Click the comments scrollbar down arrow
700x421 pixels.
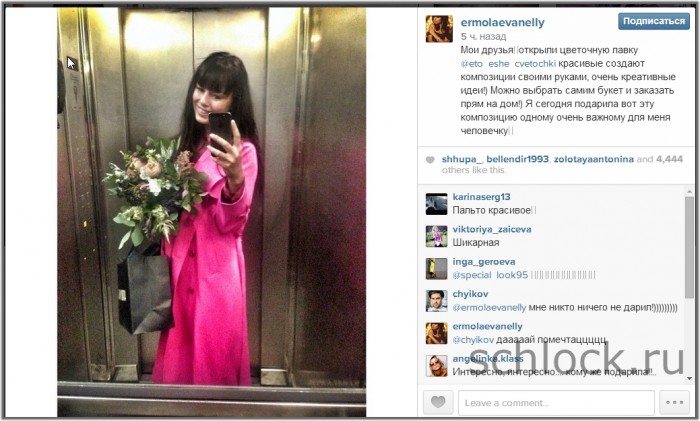coord(689,379)
